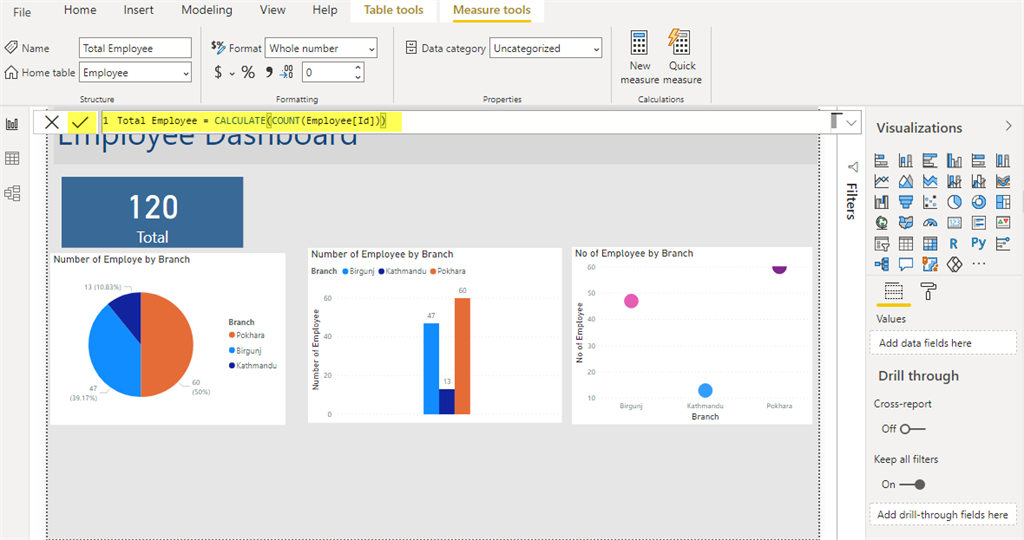Screen dimensions: 1024x540
Task: Open the Format dropdown showing Whole number
Action: 322,48
